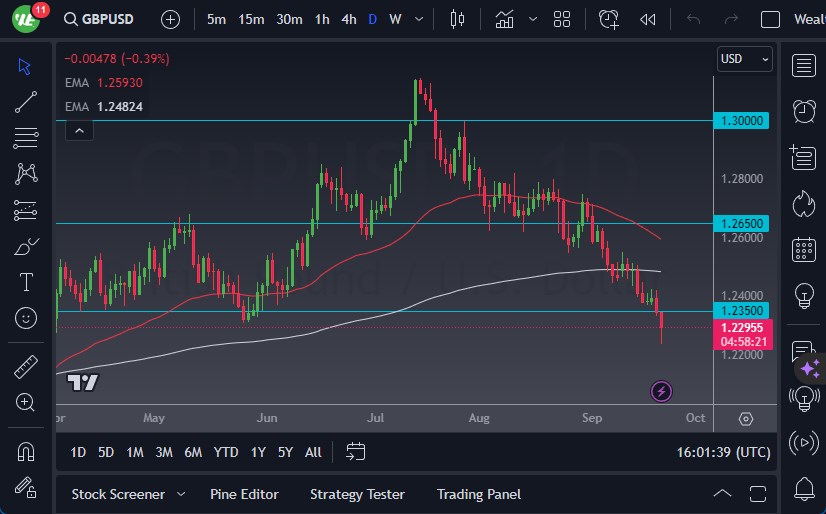826x514 pixels.
Task: Open the Strategy Tester tab
Action: tap(357, 494)
